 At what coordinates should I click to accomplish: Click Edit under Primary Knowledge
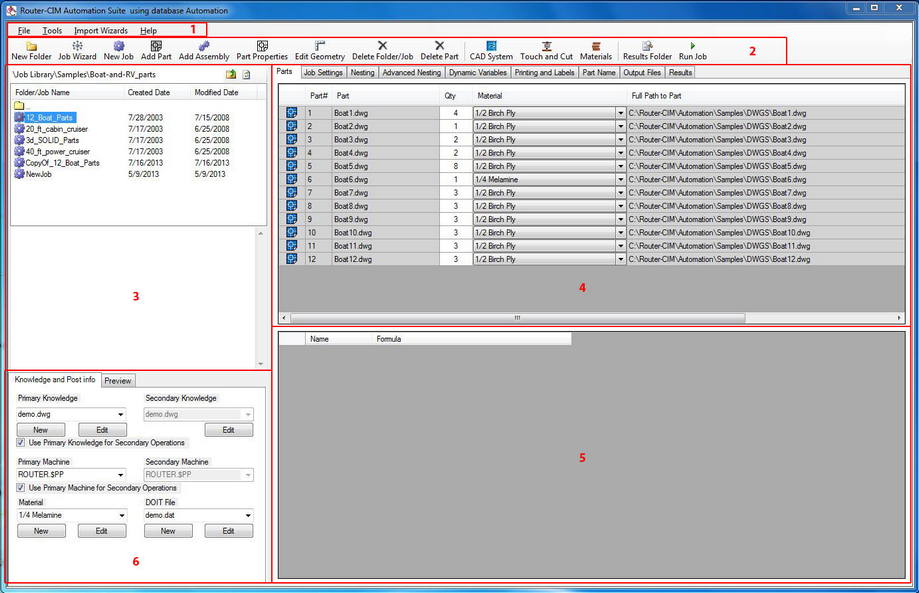coord(102,430)
